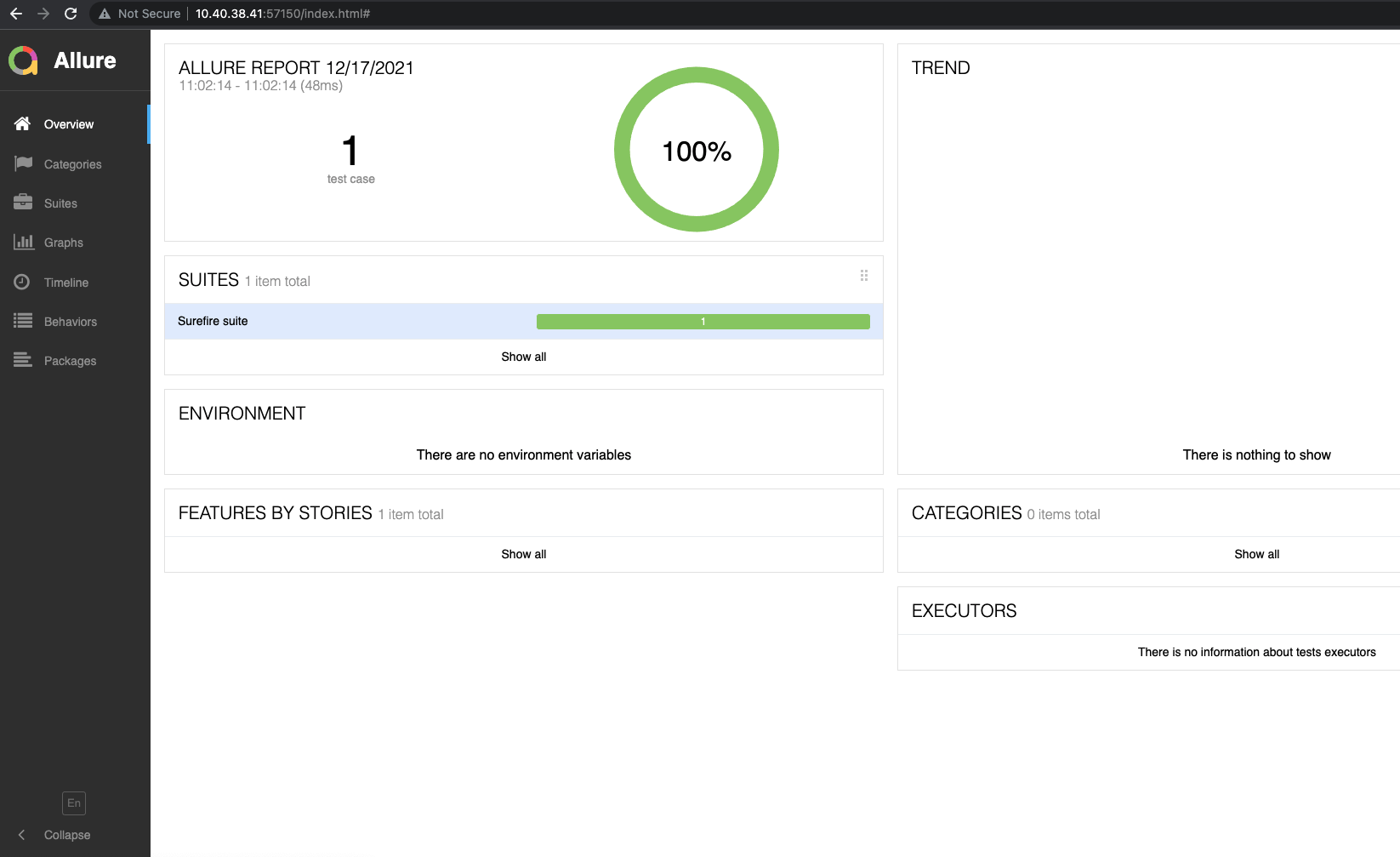Click the FEATURES BY STORIES heading
The width and height of the screenshot is (1400, 857).
pyautogui.click(x=276, y=513)
